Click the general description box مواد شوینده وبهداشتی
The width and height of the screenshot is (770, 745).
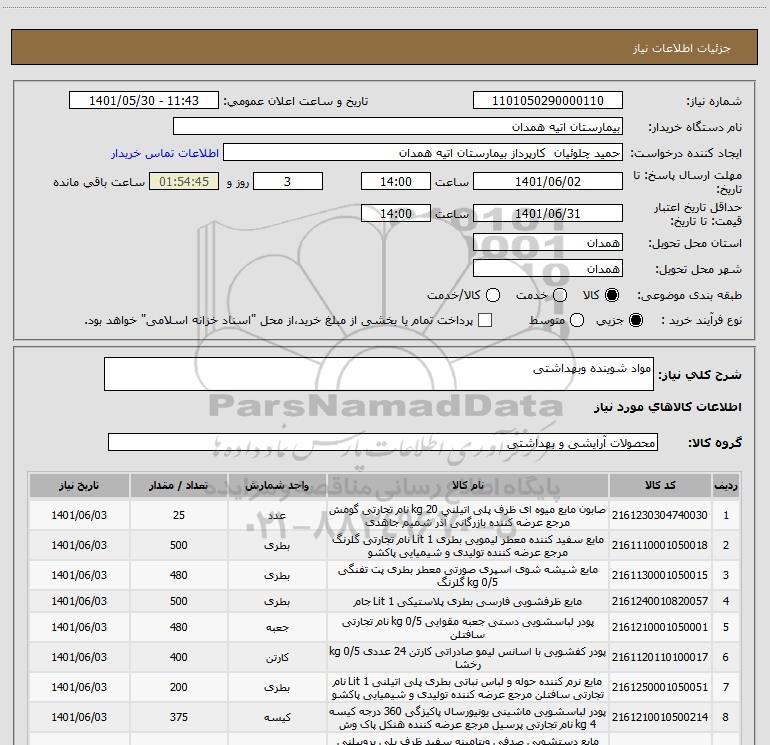379,374
